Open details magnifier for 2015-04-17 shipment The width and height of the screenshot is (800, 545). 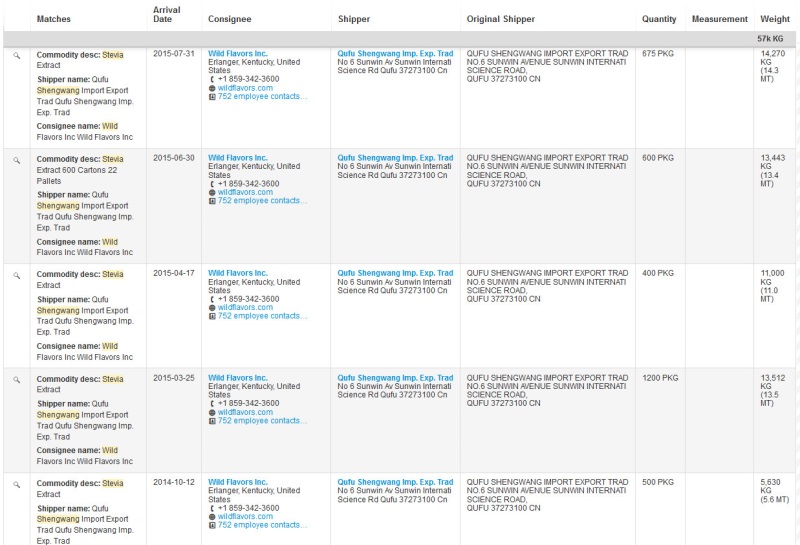16,274
